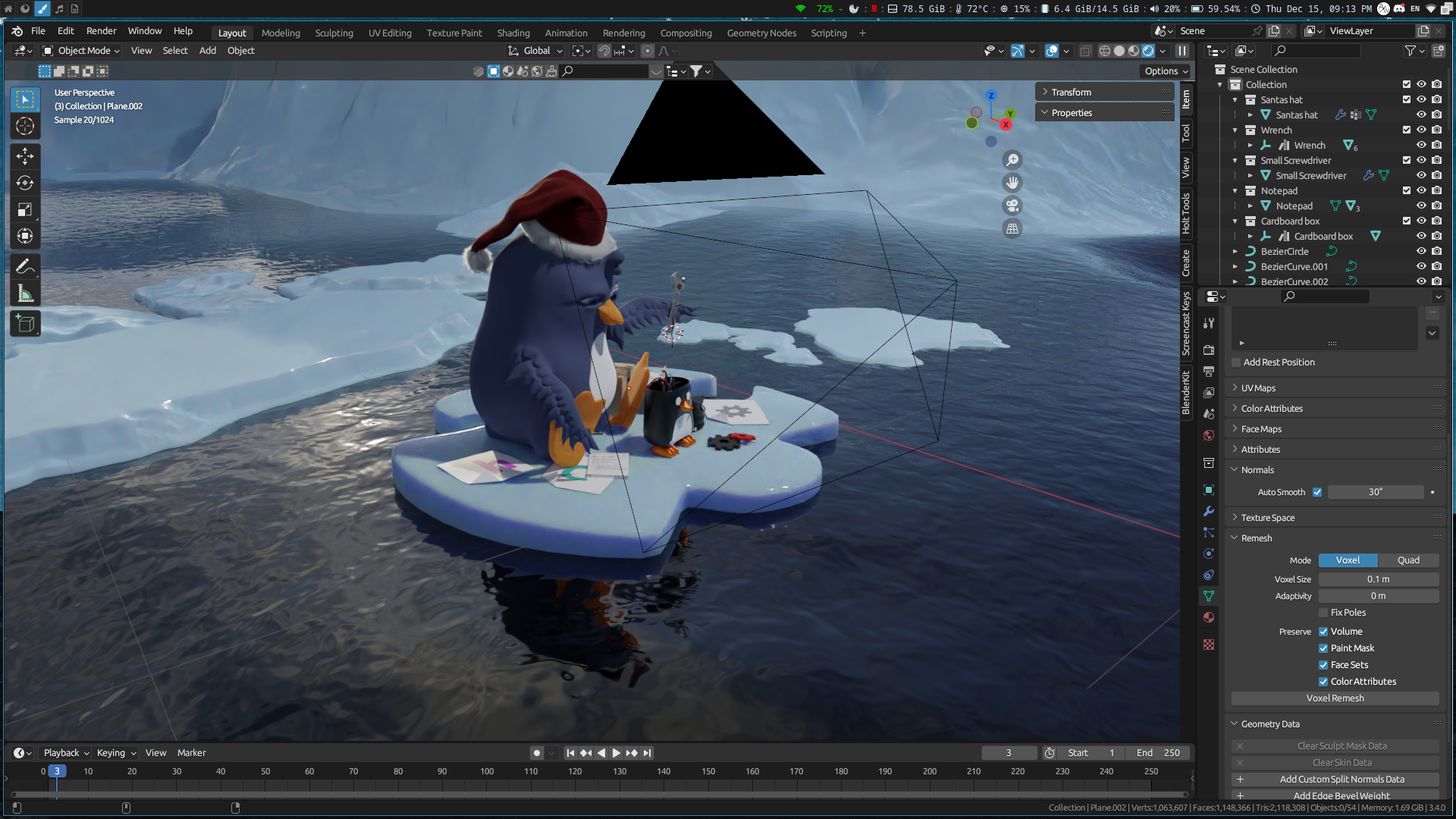Select the Measure tool
Viewport: 1456px width, 819px height.
(25, 293)
